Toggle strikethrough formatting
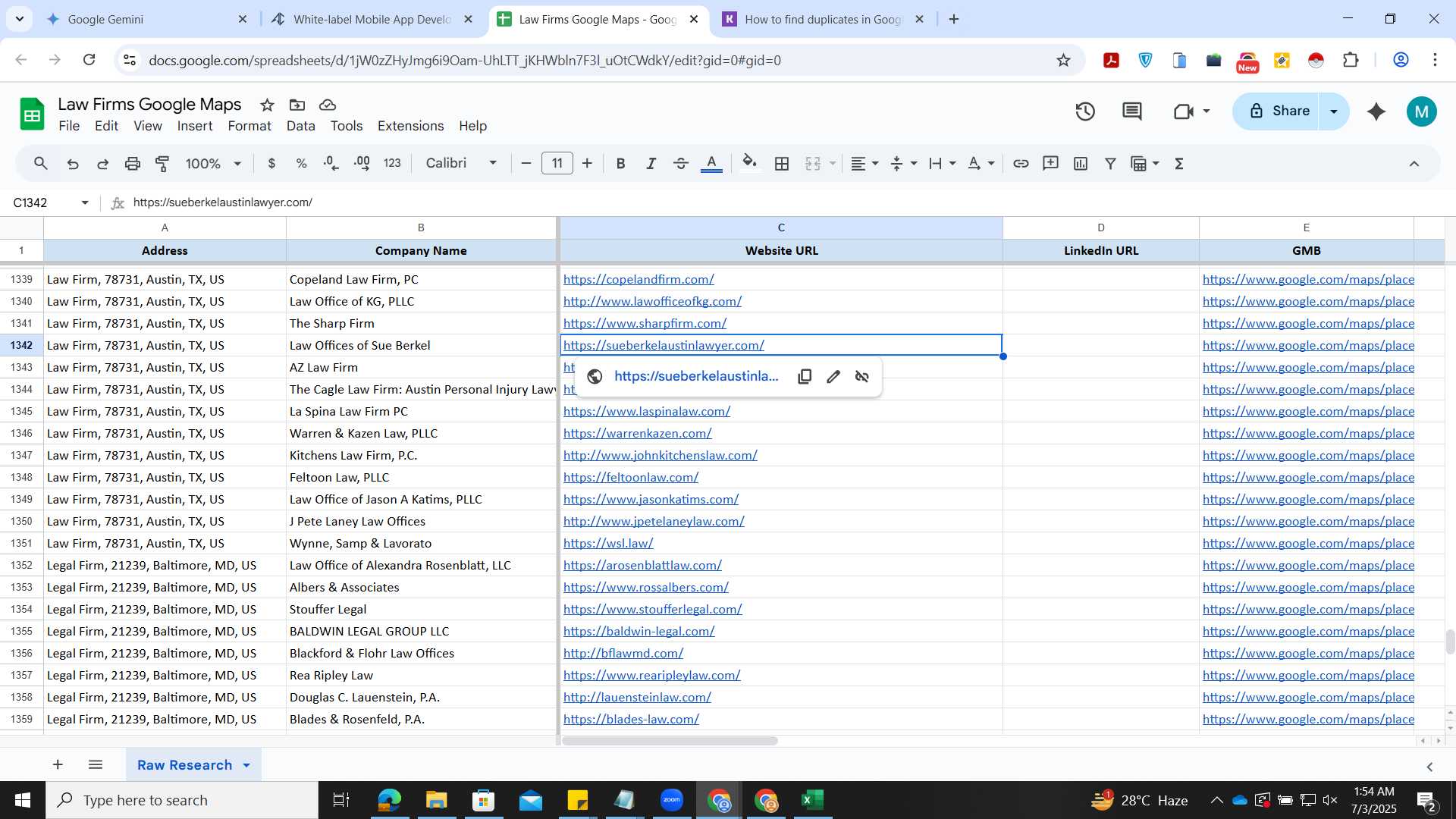The width and height of the screenshot is (1456, 819). pos(681,163)
